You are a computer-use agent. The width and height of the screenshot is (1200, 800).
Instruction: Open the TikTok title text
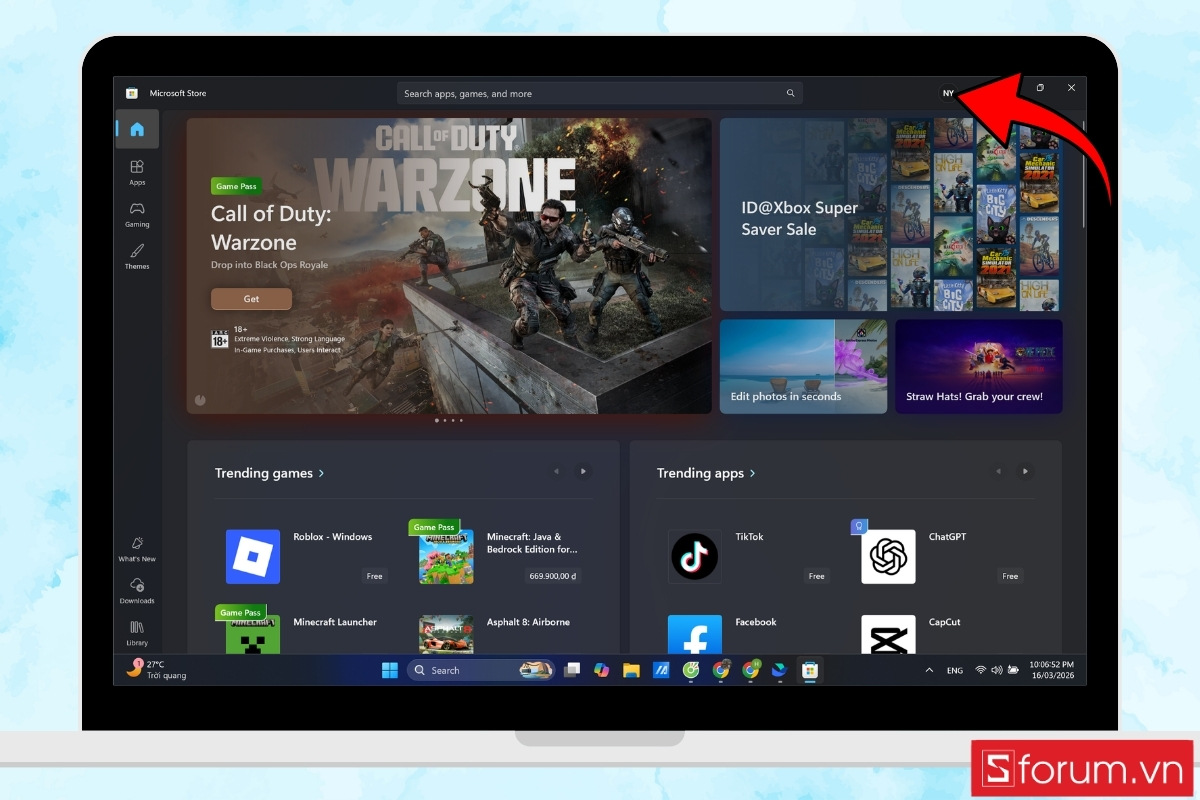[x=749, y=537]
